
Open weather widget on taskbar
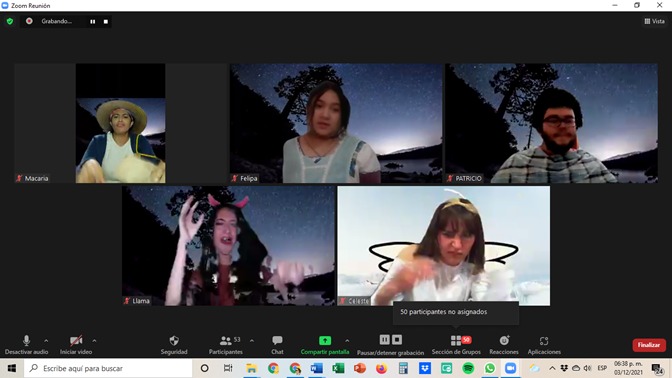click(x=534, y=368)
